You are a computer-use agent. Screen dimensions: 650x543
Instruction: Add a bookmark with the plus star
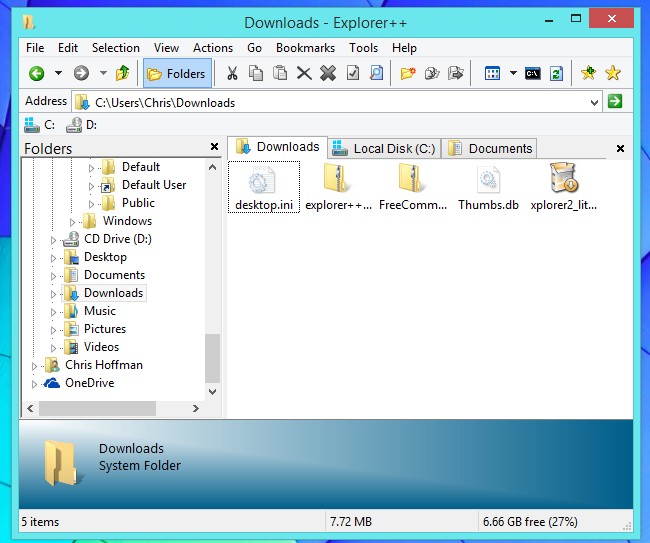coord(588,73)
